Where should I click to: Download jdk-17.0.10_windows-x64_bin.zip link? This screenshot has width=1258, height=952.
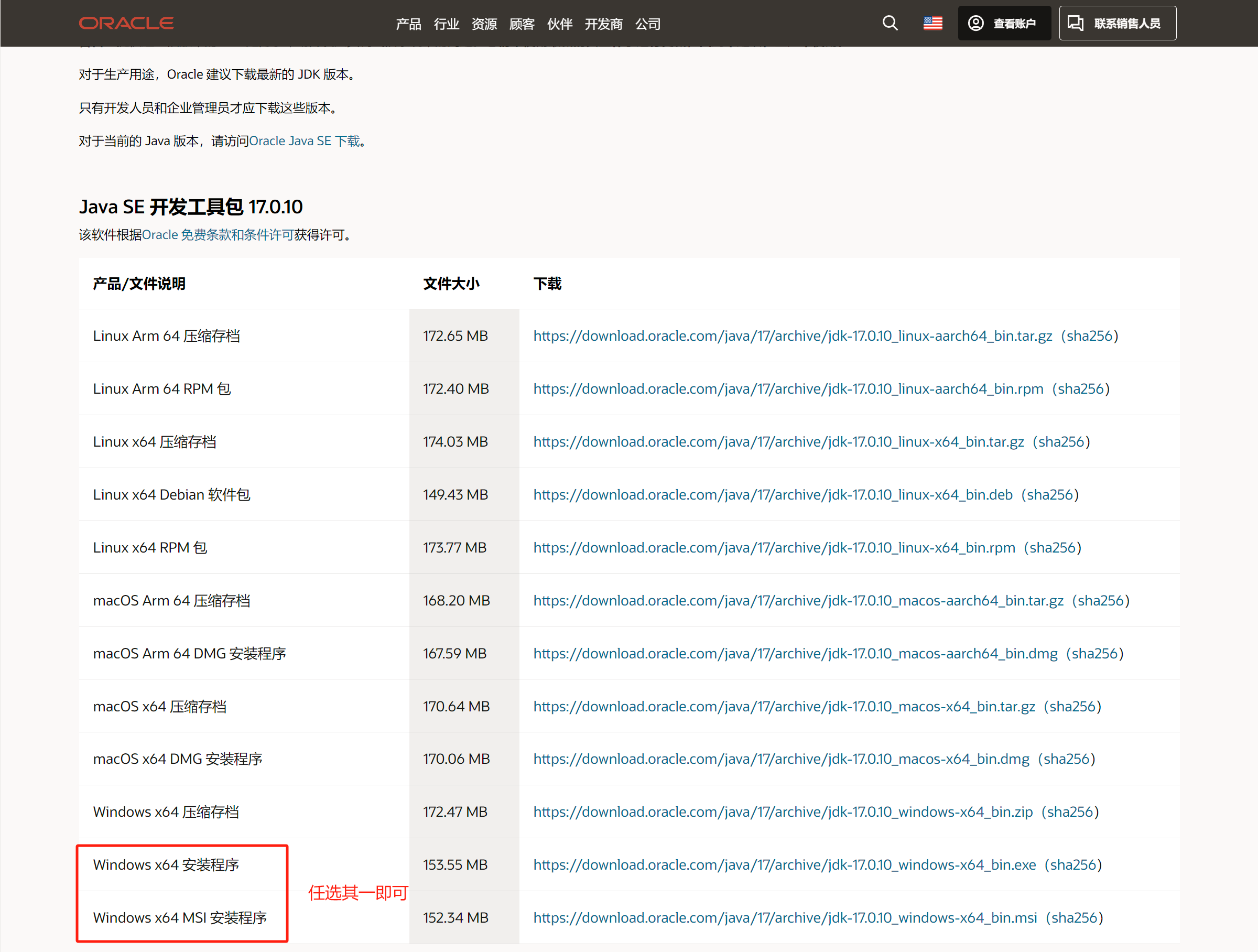tap(783, 812)
